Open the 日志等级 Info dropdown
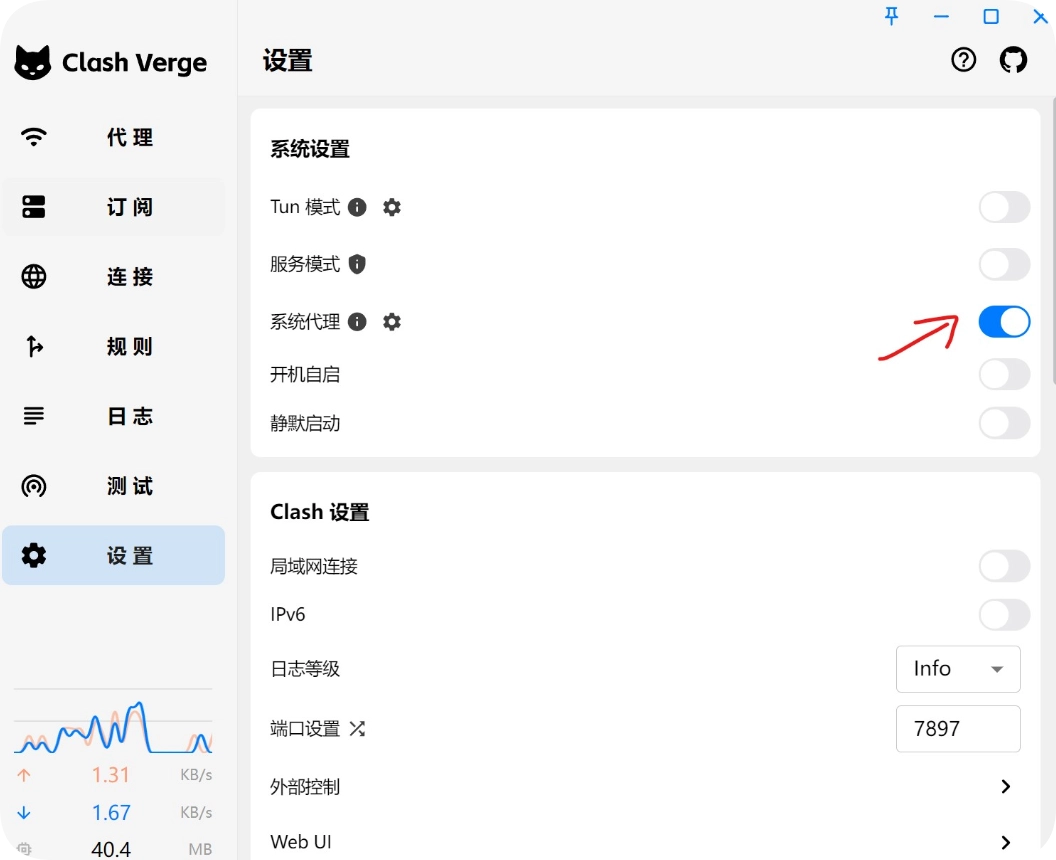Image resolution: width=1056 pixels, height=860 pixels. 957,669
